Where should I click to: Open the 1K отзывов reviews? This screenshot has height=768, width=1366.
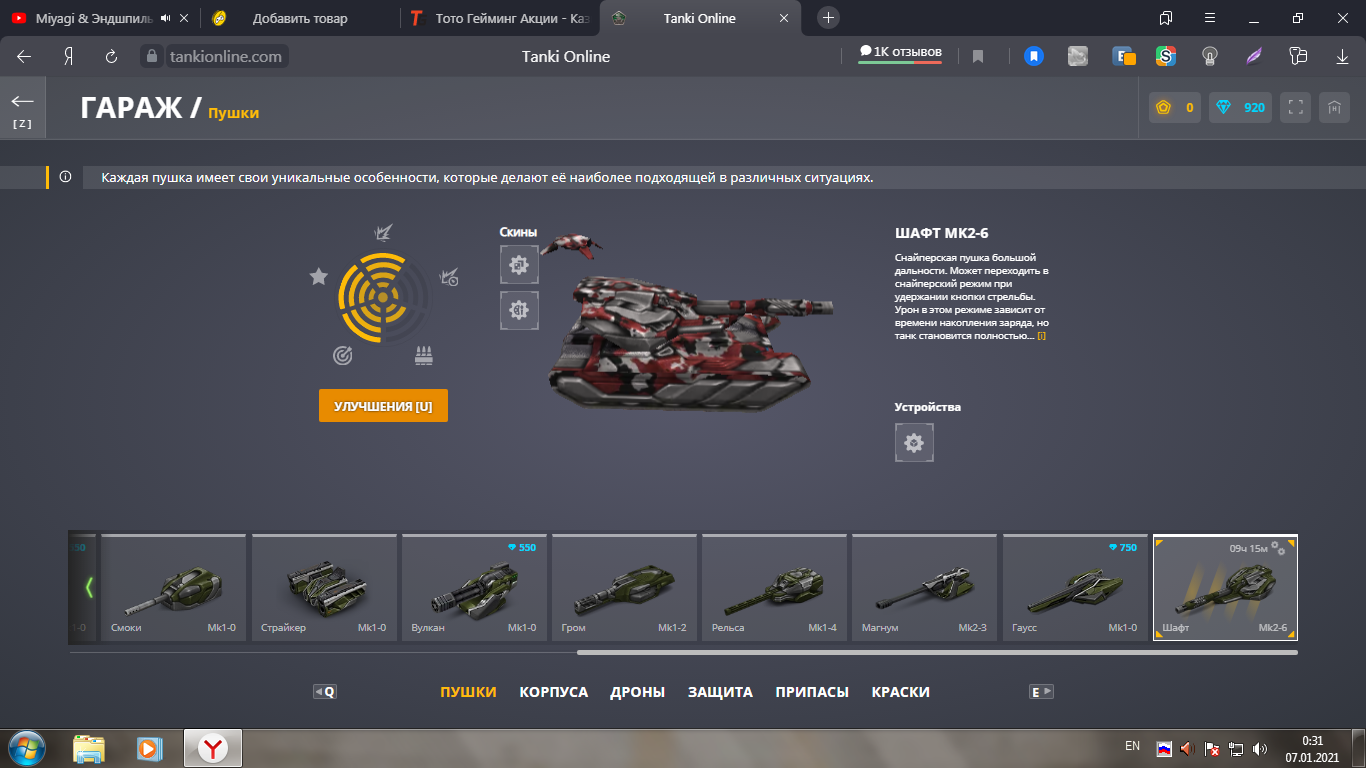coord(900,53)
